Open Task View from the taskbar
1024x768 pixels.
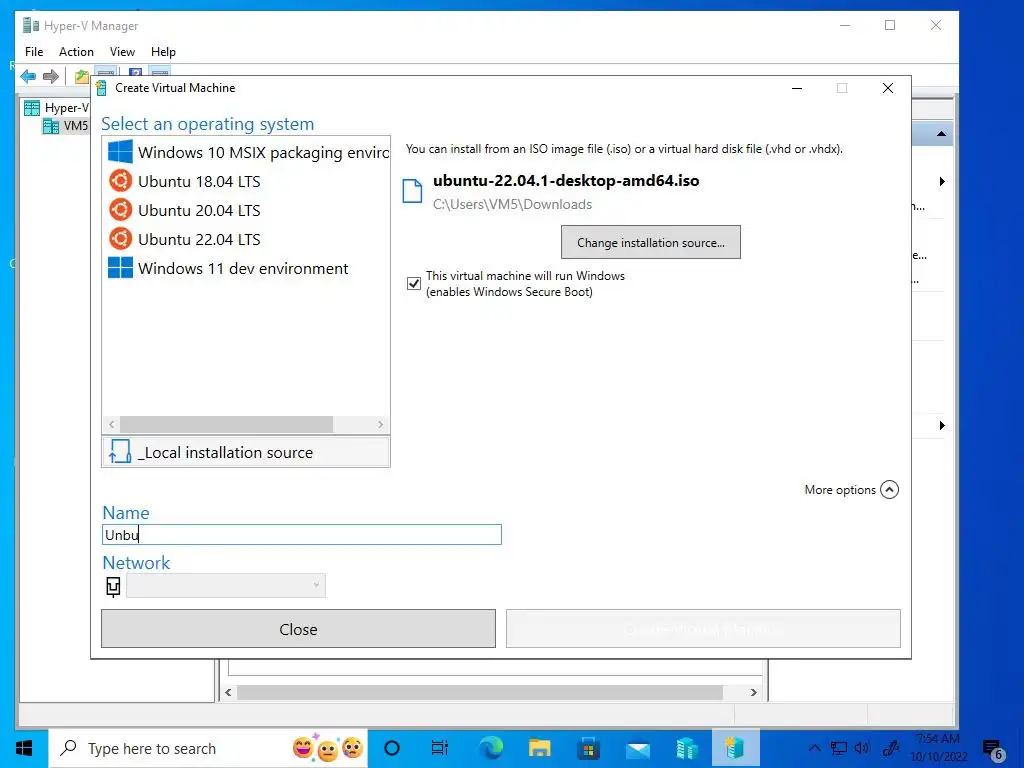coord(440,748)
